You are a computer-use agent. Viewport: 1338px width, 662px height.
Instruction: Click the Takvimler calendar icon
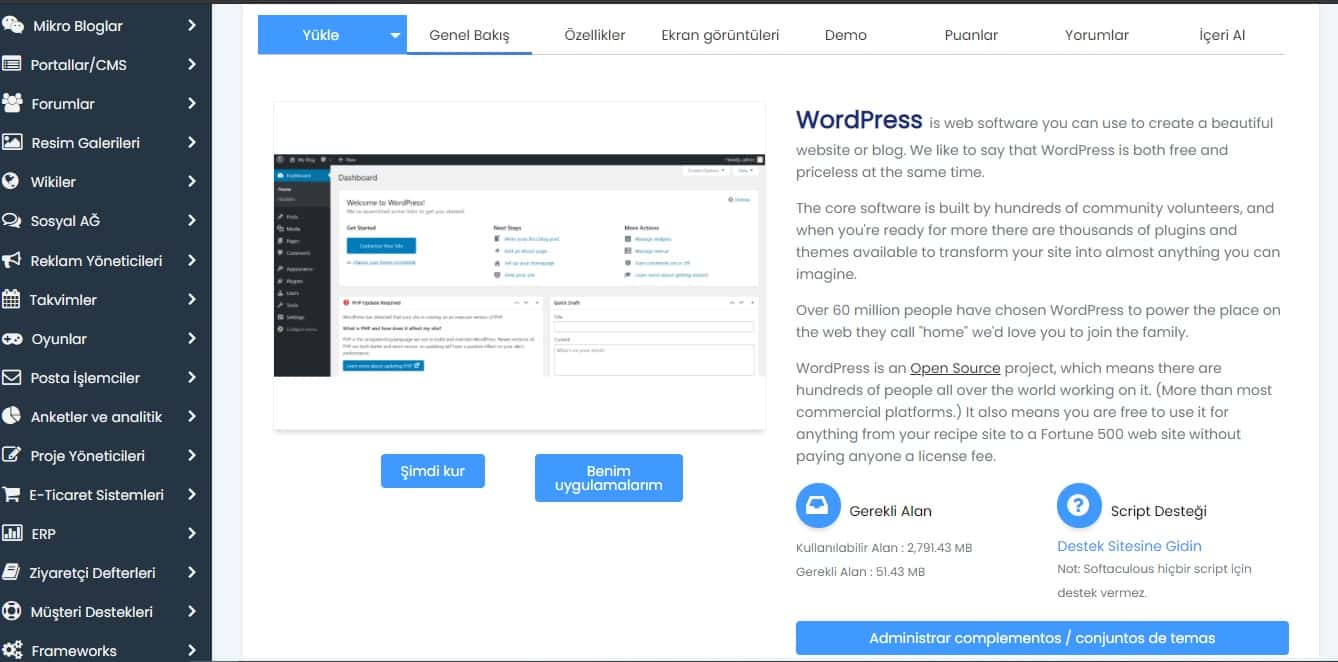(x=12, y=299)
